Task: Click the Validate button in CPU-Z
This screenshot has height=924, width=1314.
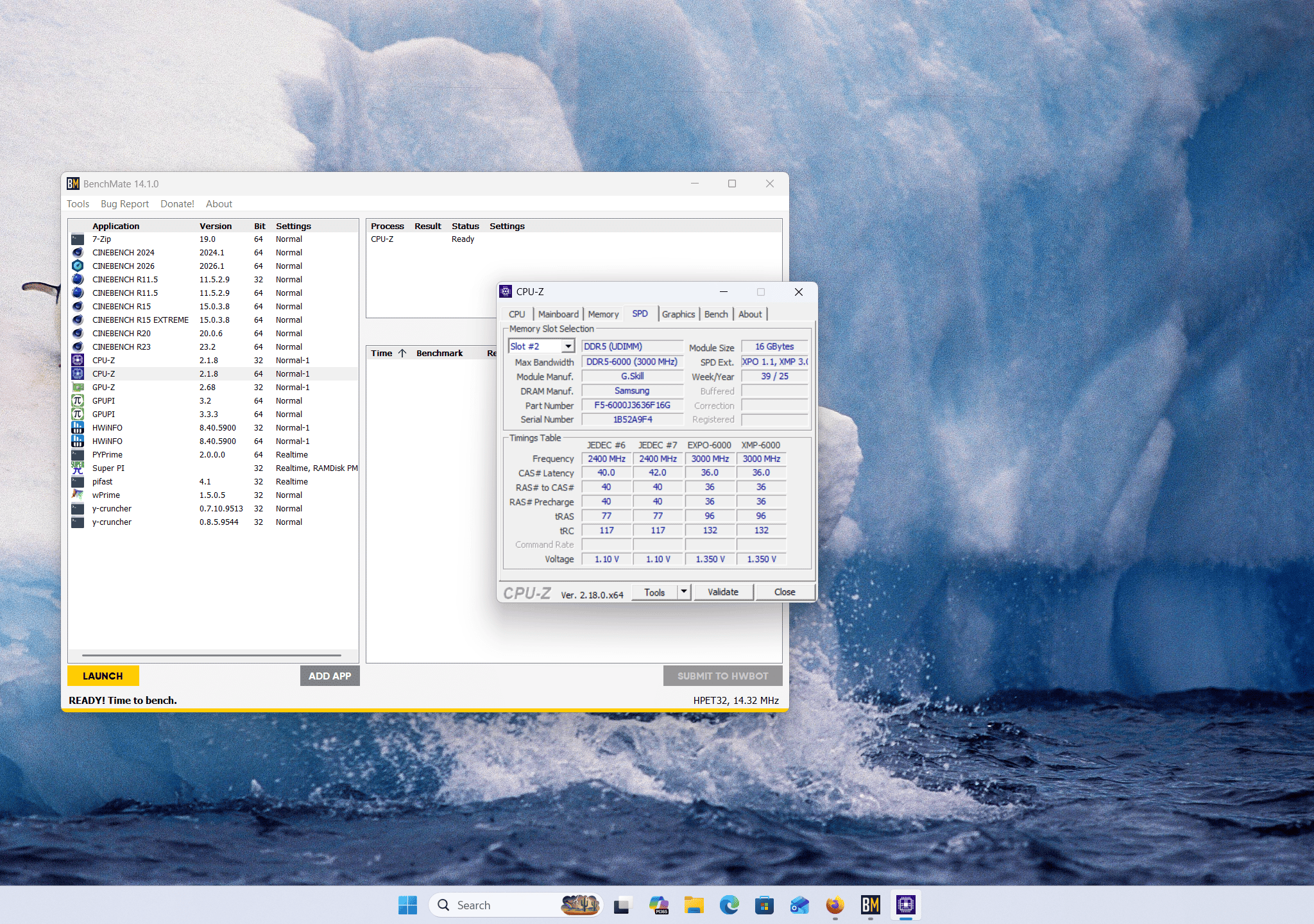Action: (x=723, y=592)
